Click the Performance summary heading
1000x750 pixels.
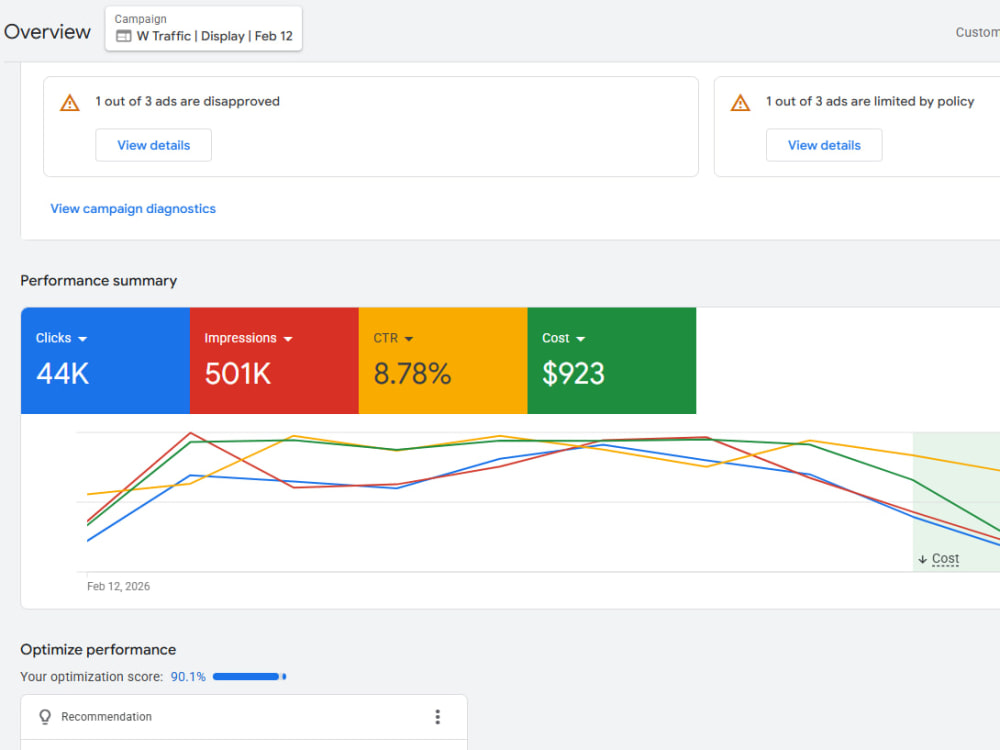pos(99,281)
